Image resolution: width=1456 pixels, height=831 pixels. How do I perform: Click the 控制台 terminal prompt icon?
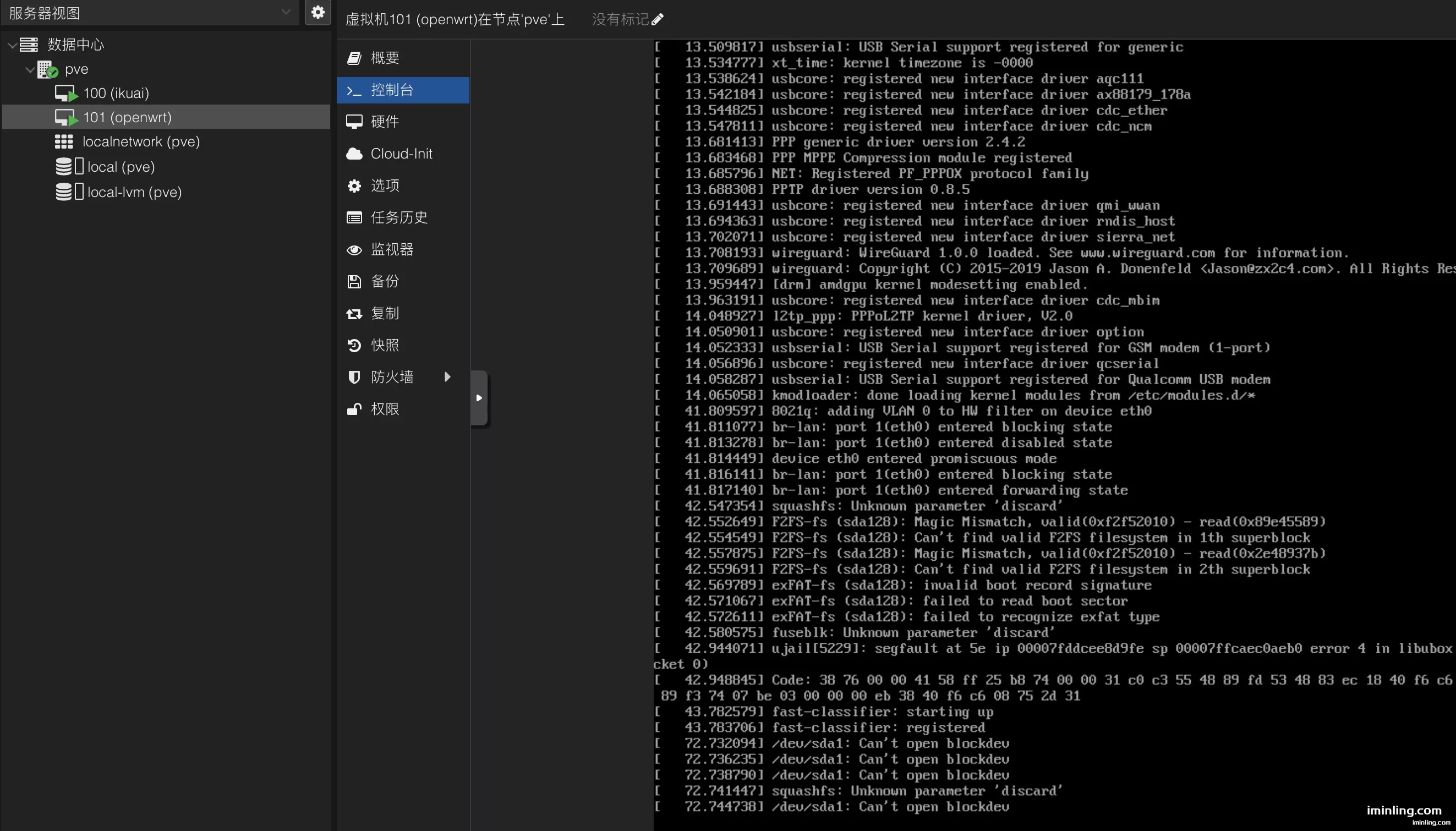tap(354, 90)
